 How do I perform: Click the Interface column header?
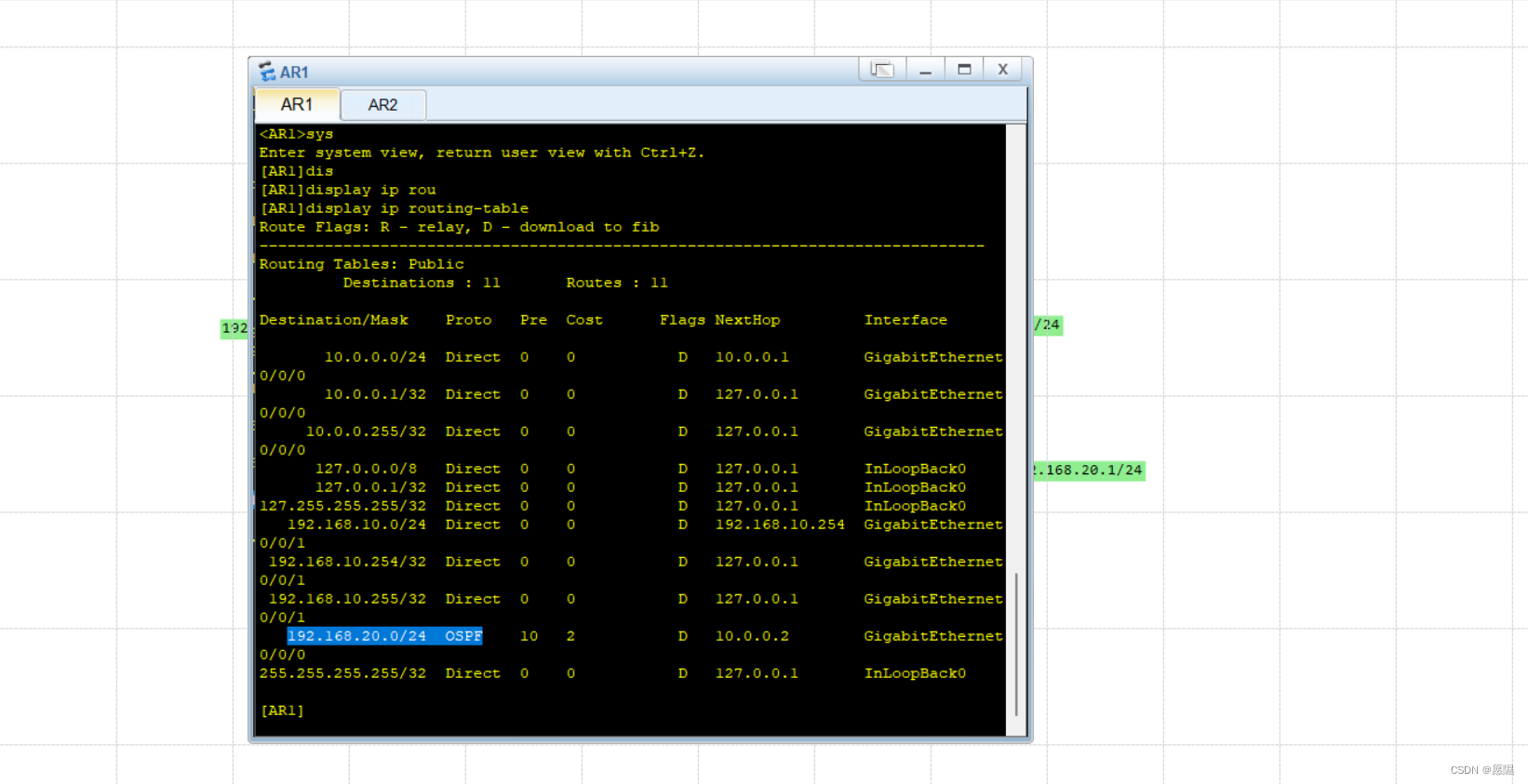point(905,320)
